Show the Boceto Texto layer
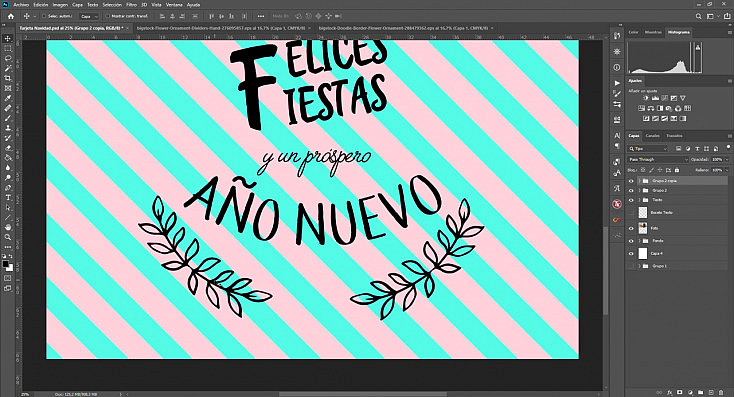The width and height of the screenshot is (734, 397). click(631, 213)
